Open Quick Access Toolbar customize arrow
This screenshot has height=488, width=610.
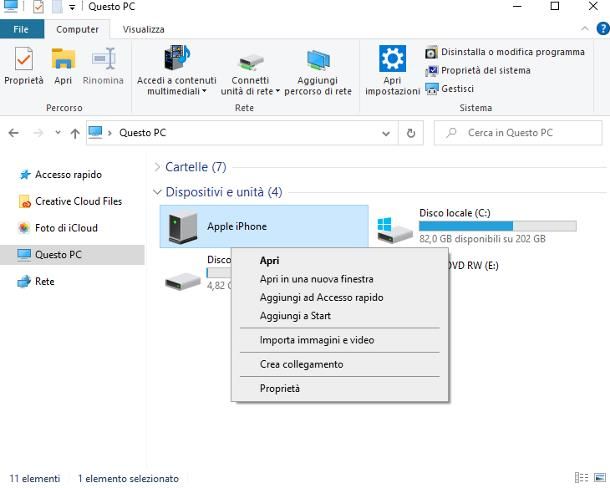[x=72, y=7]
